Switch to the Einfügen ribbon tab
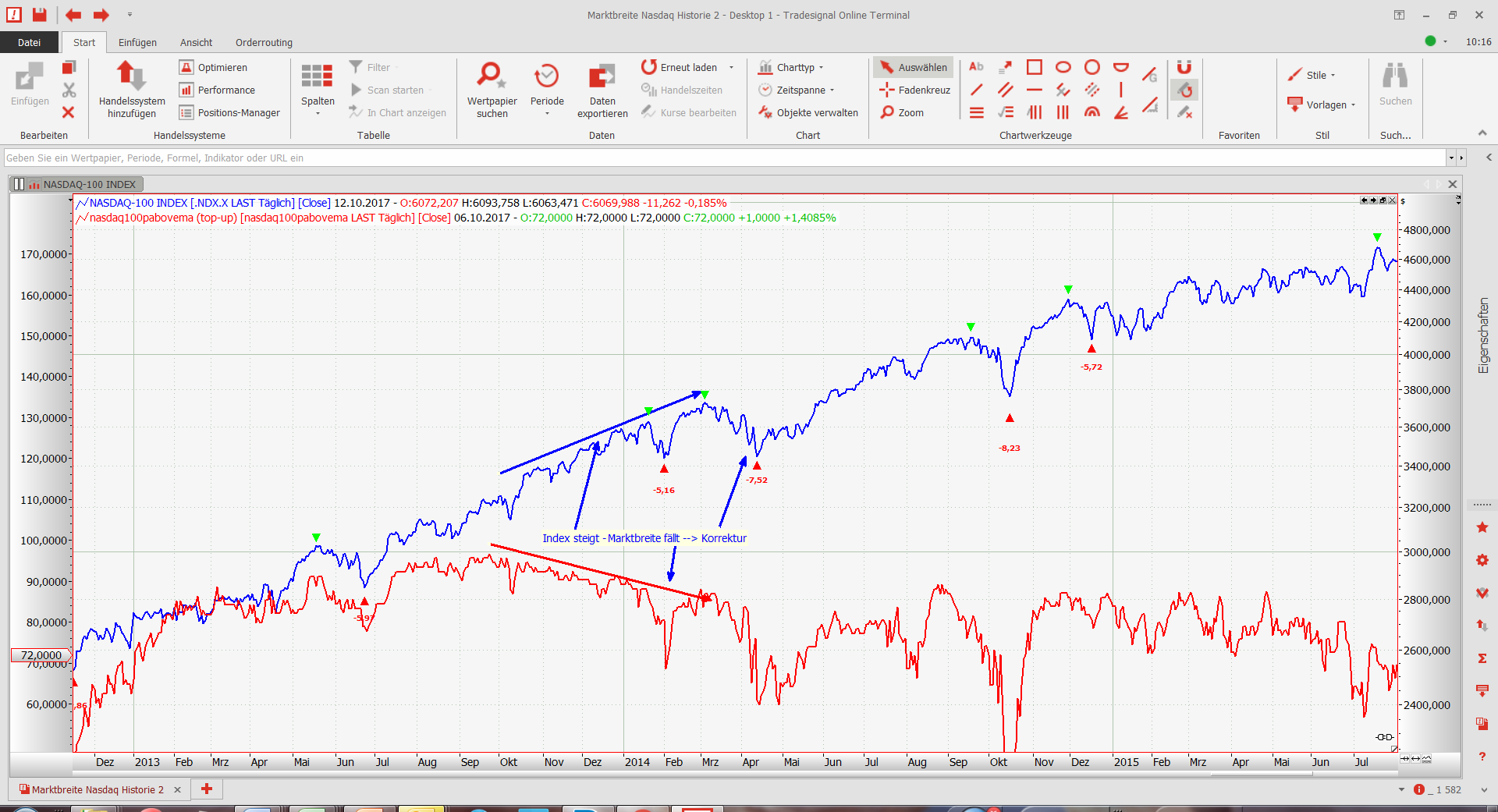This screenshot has width=1498, height=812. [137, 43]
